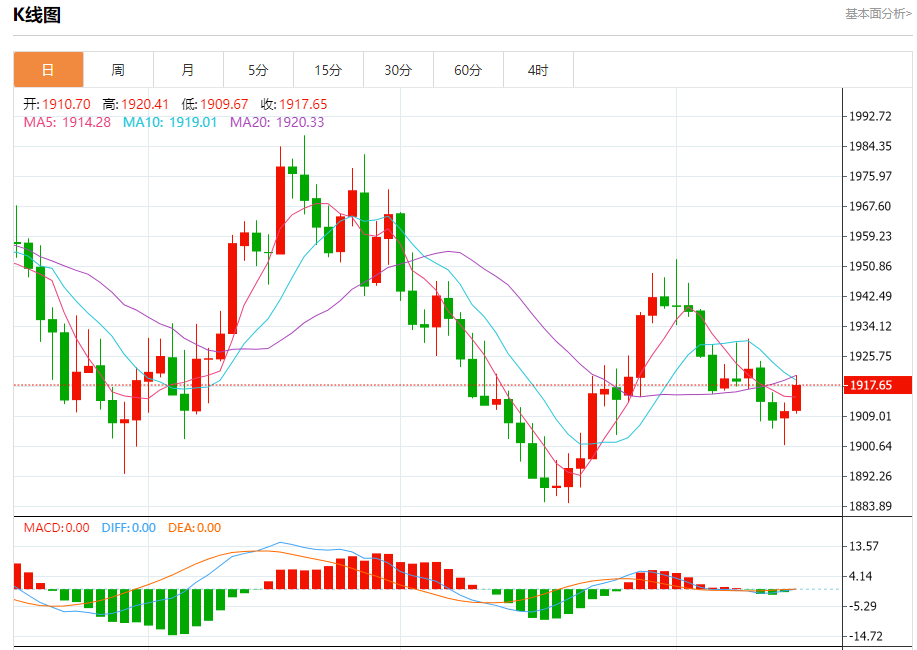The width and height of the screenshot is (917, 650).
Task: Click the 1917.65 current price label
Action: click(878, 385)
